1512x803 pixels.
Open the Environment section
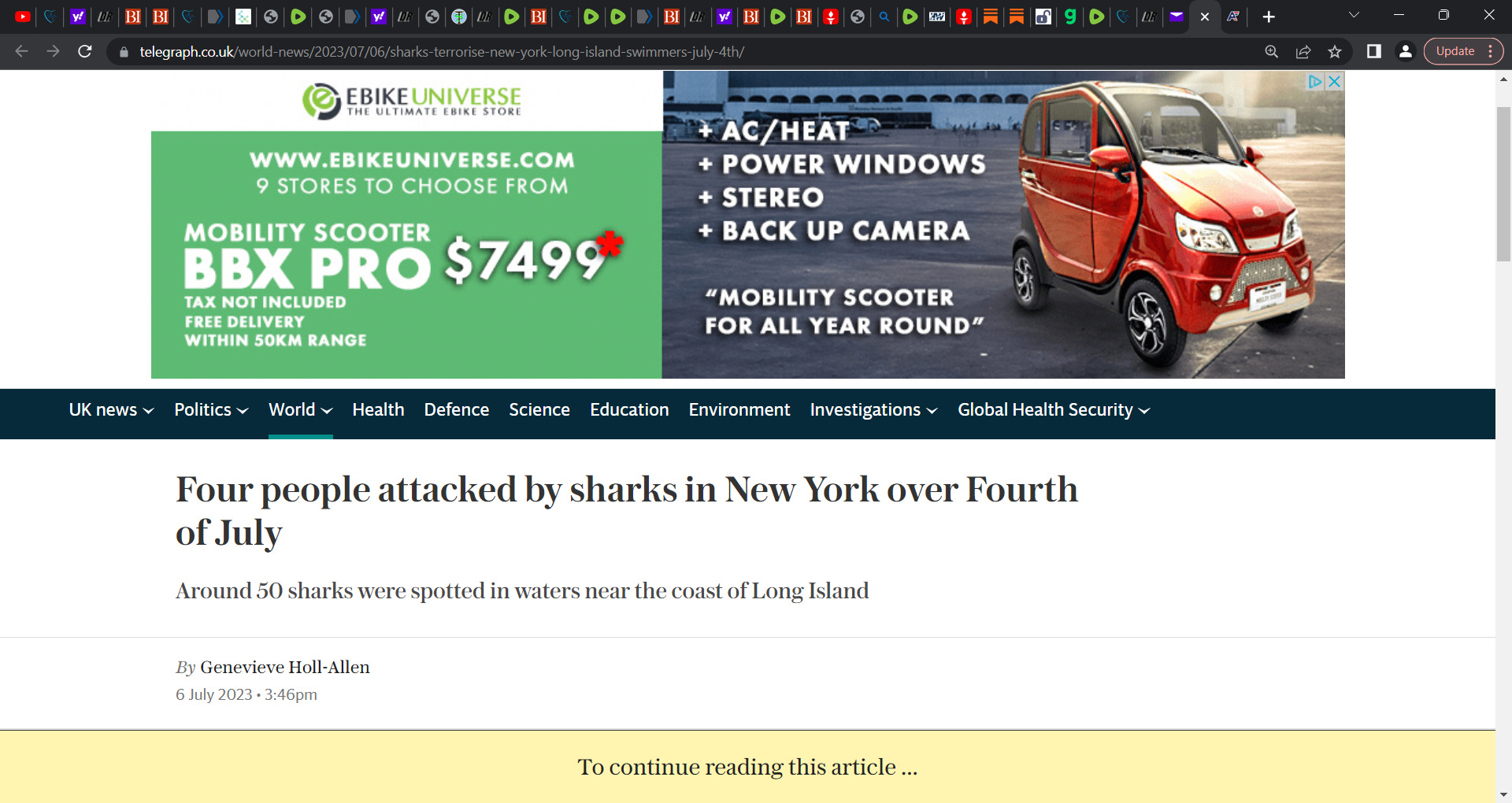[739, 410]
